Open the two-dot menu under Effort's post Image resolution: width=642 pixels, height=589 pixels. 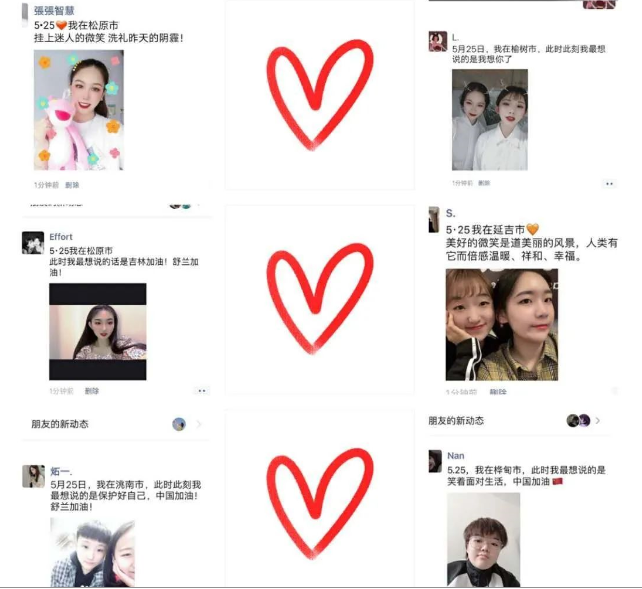tap(201, 391)
